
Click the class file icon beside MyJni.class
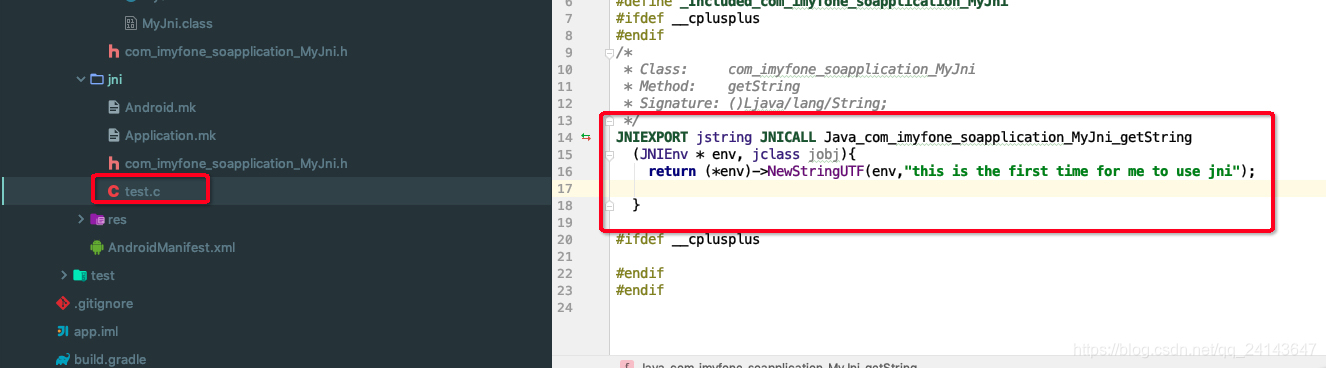tap(131, 23)
